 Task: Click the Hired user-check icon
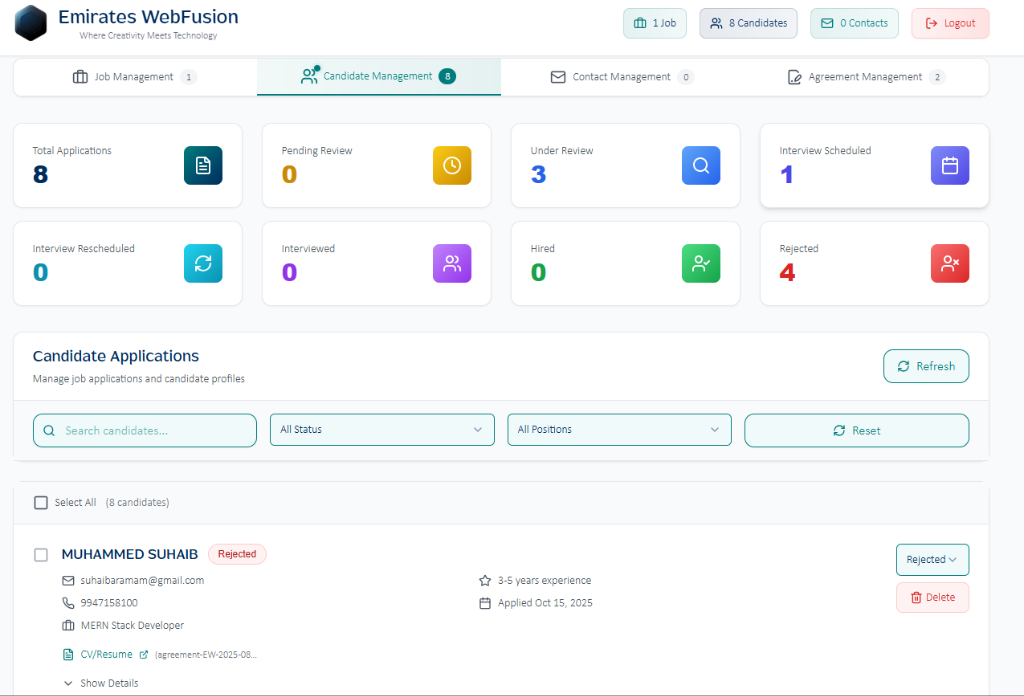(701, 264)
